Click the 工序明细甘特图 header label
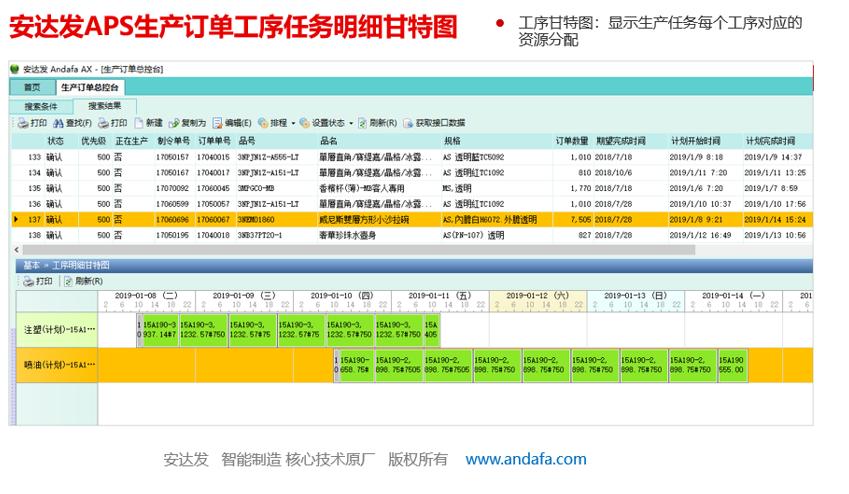The image size is (849, 494). pos(81,265)
